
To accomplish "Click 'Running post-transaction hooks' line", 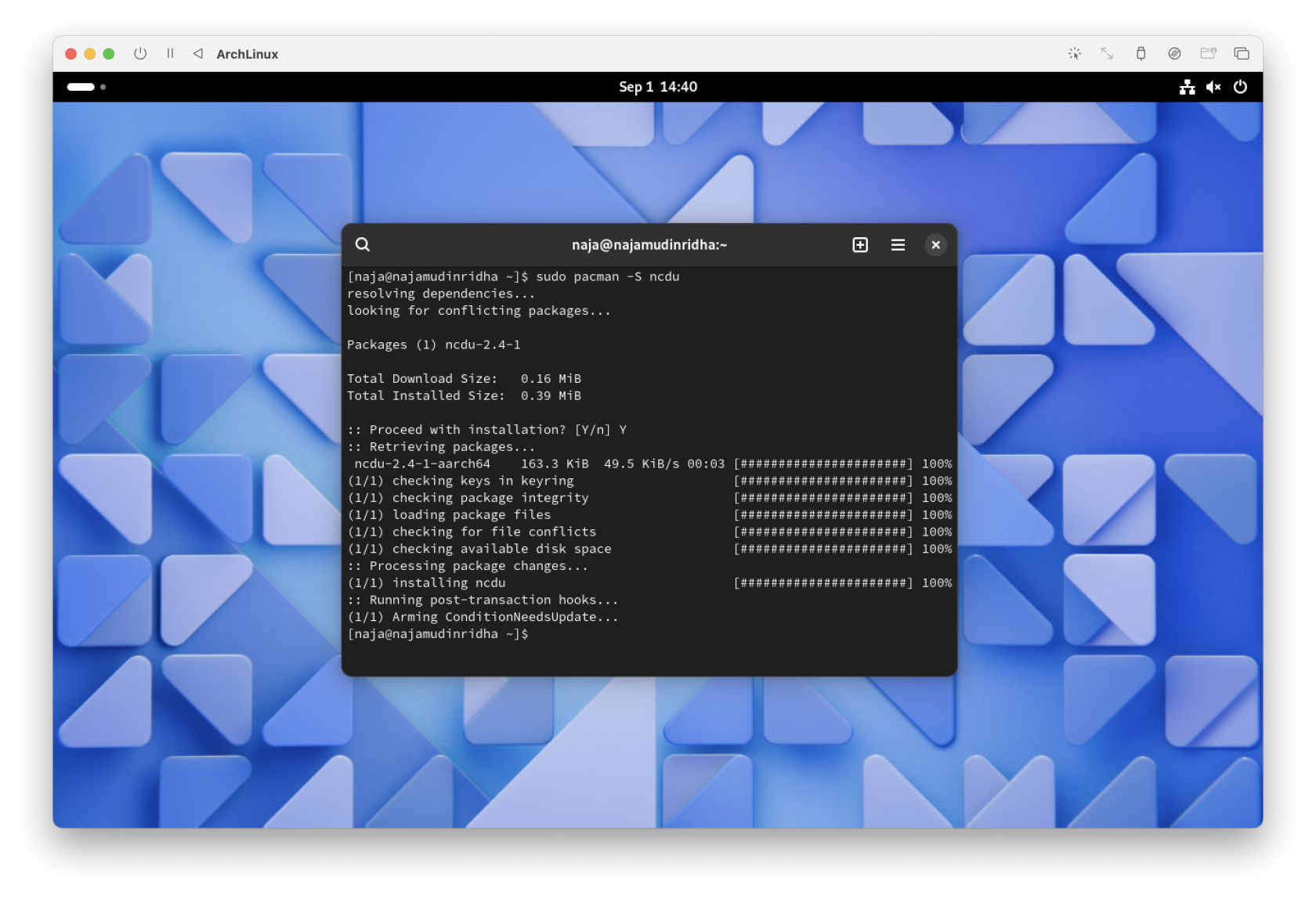I will tap(483, 600).
